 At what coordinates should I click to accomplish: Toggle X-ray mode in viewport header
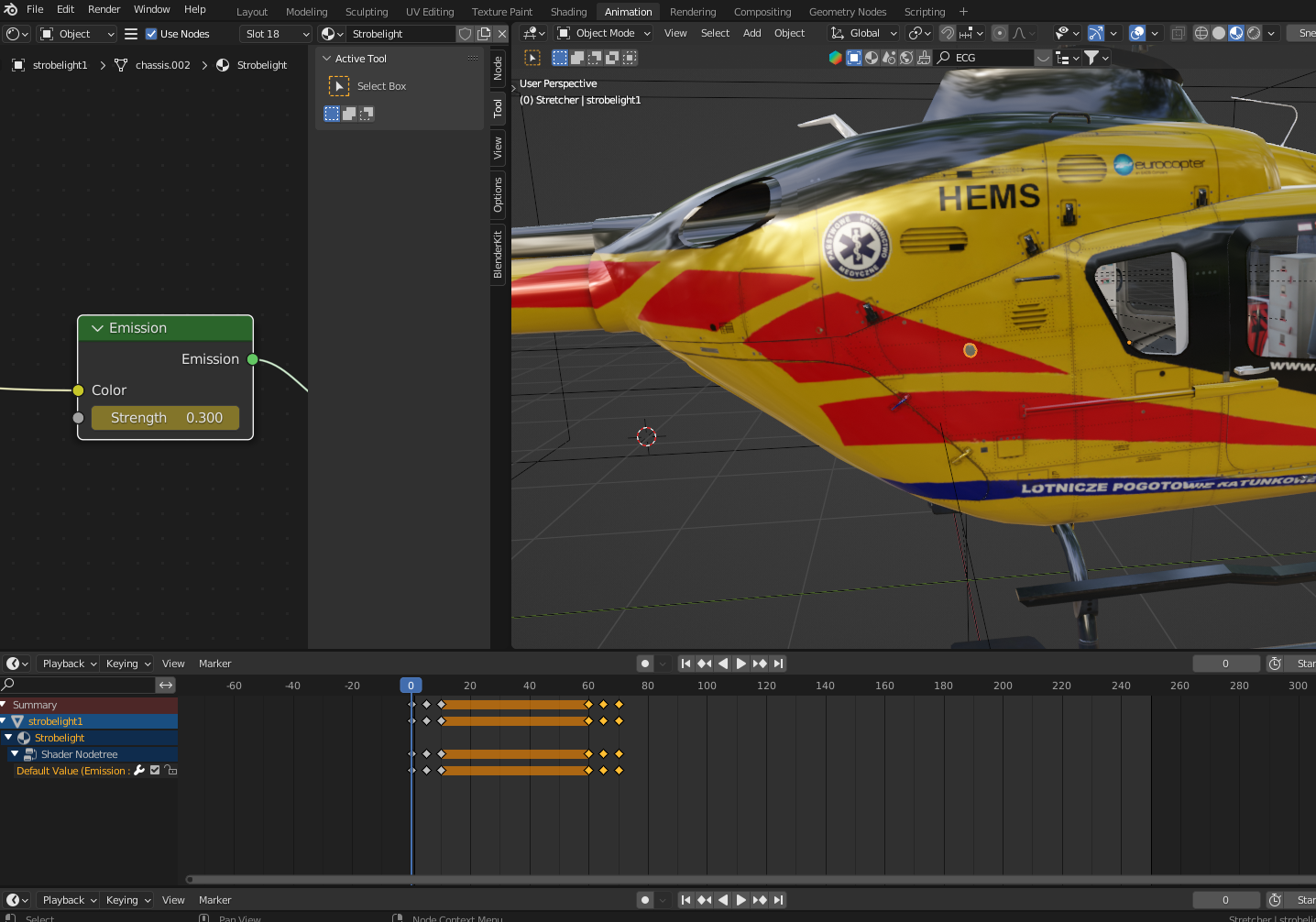[1178, 33]
